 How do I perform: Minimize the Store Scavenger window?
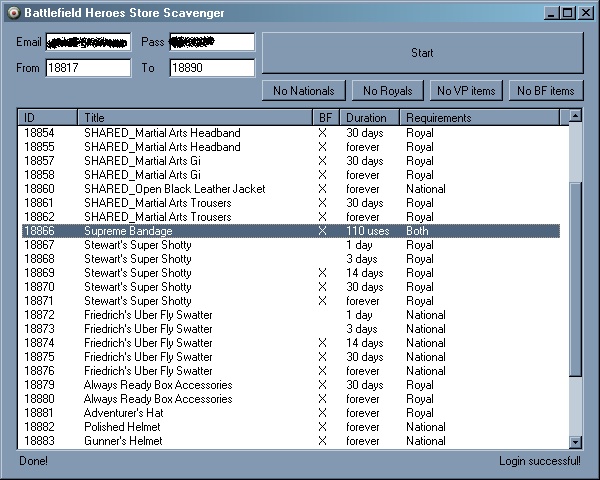551,13
